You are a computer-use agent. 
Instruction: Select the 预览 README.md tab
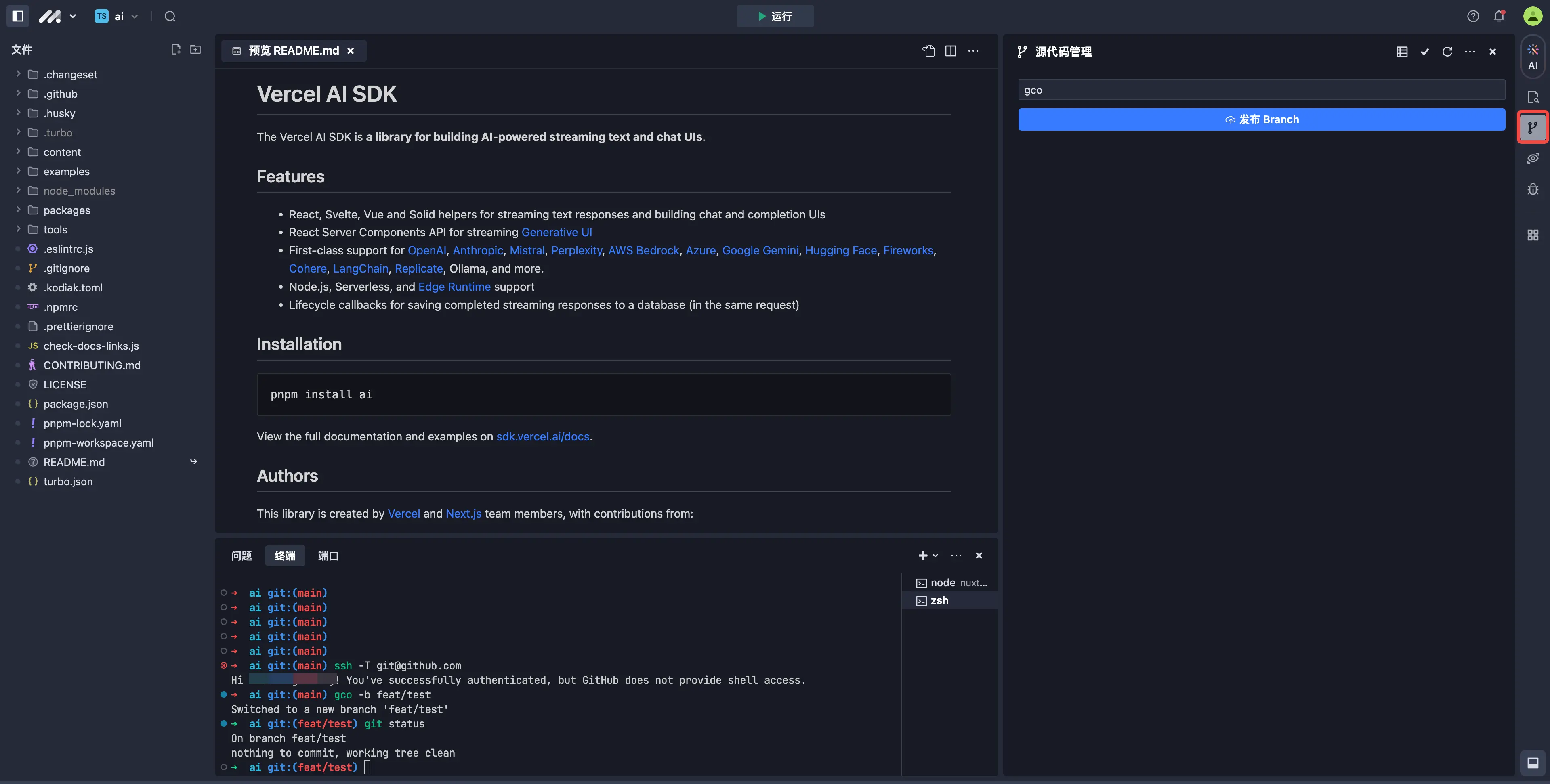pos(294,50)
